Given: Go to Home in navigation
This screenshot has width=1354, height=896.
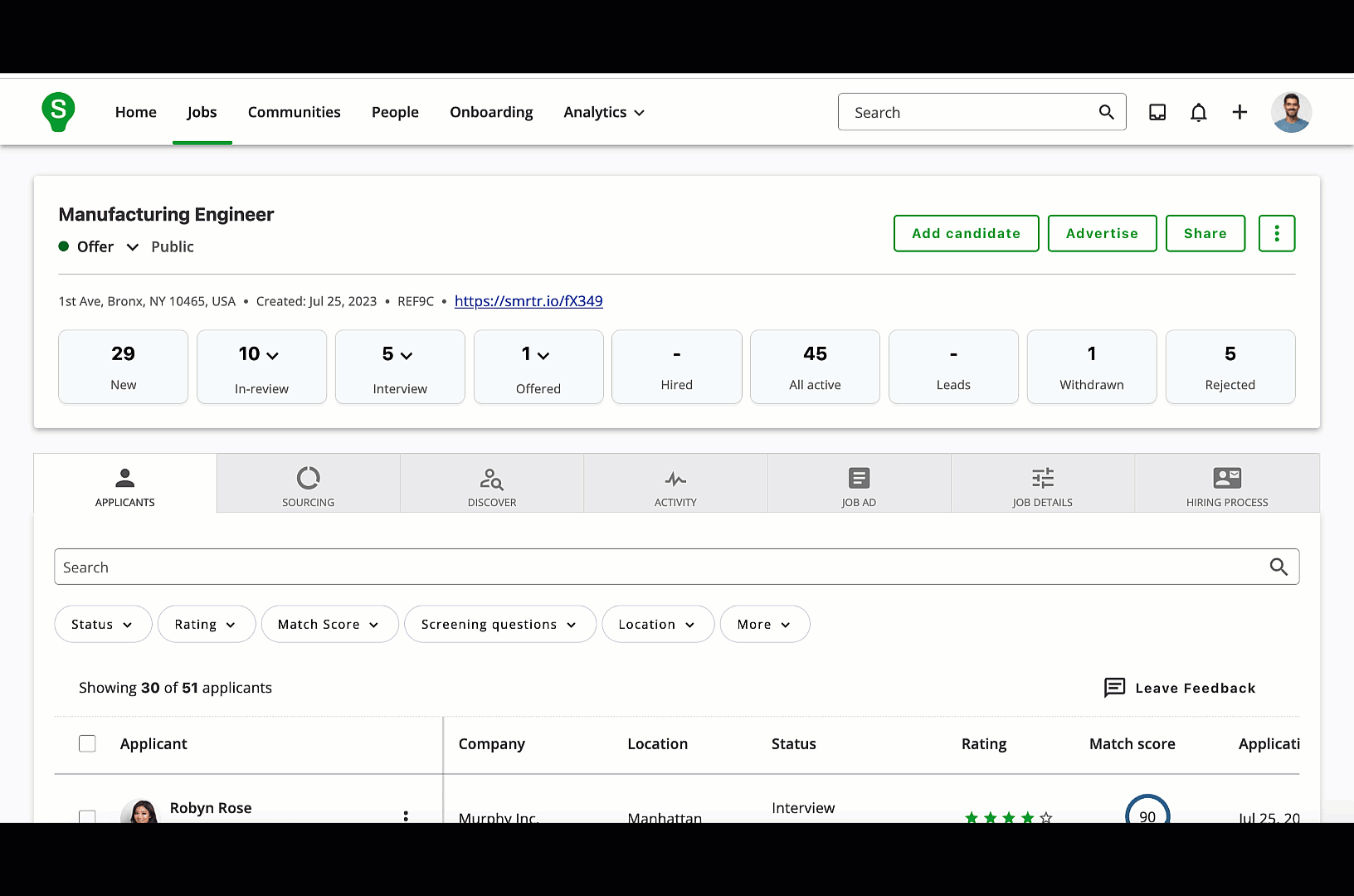Looking at the screenshot, I should (x=136, y=112).
